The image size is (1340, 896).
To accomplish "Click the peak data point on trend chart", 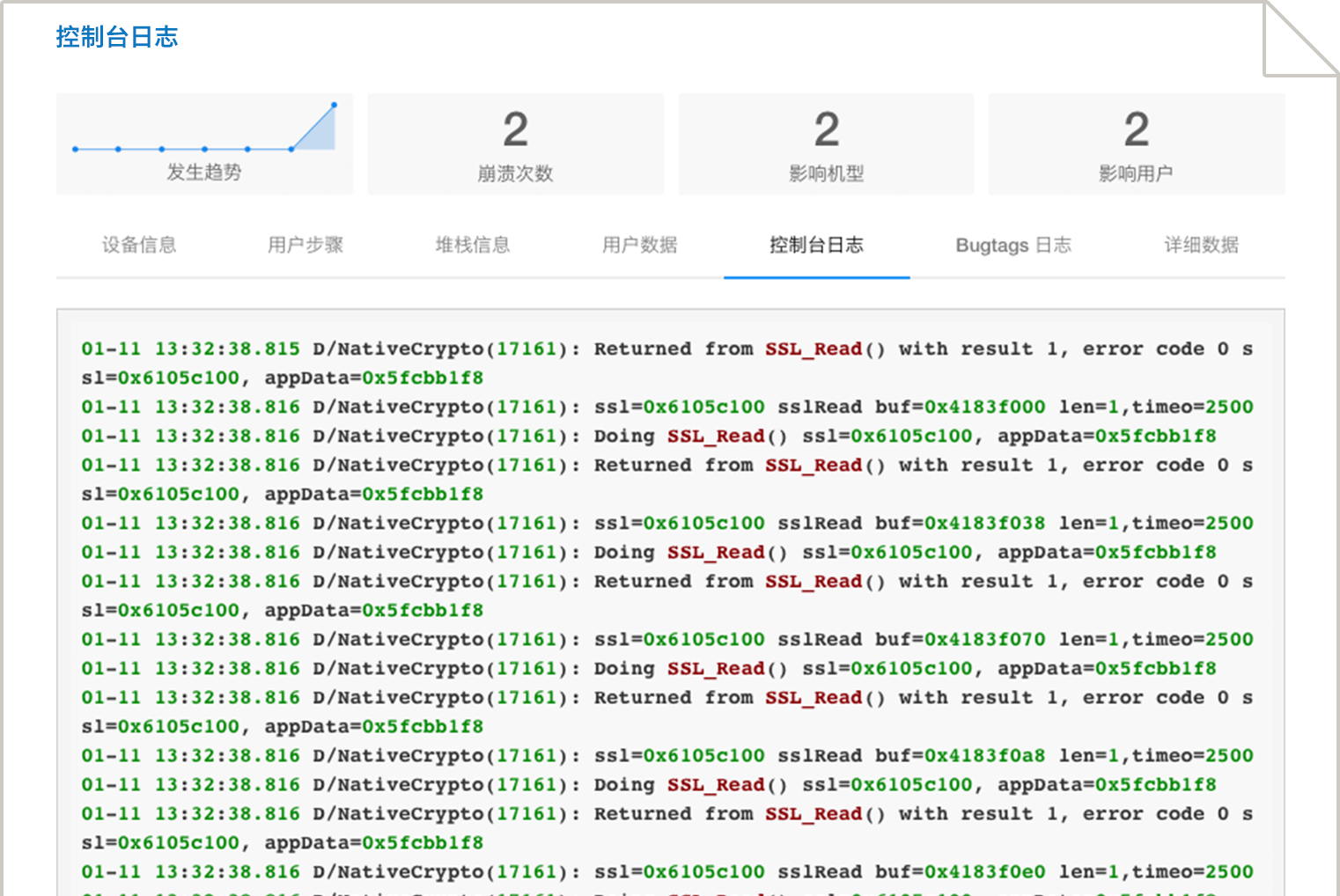I will (x=334, y=106).
